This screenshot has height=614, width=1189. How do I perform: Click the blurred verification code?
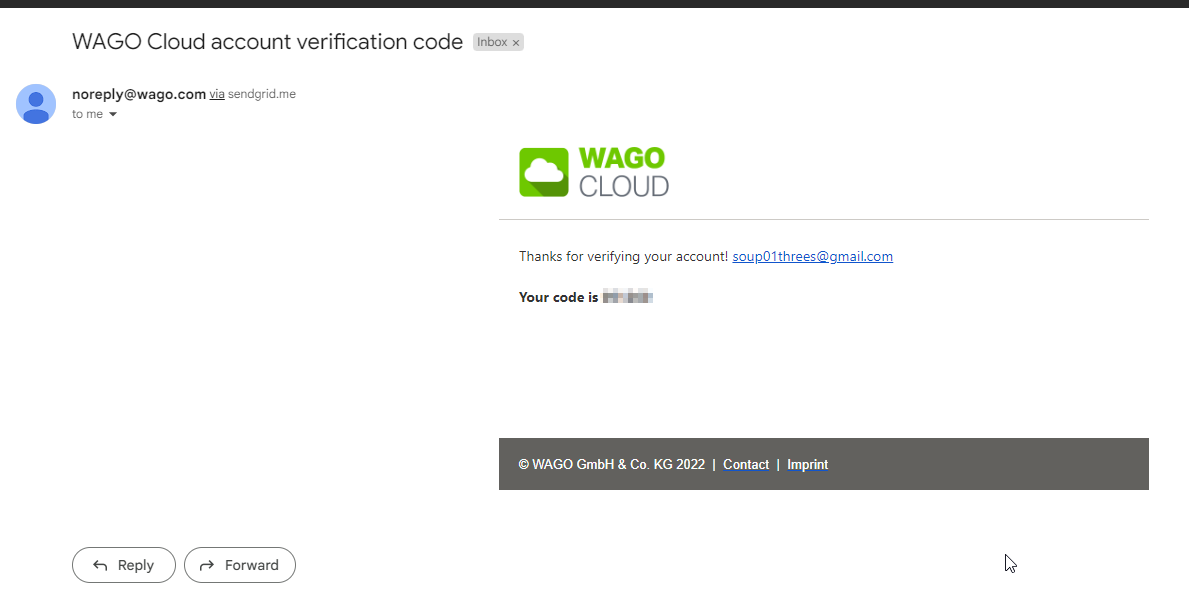pyautogui.click(x=628, y=297)
